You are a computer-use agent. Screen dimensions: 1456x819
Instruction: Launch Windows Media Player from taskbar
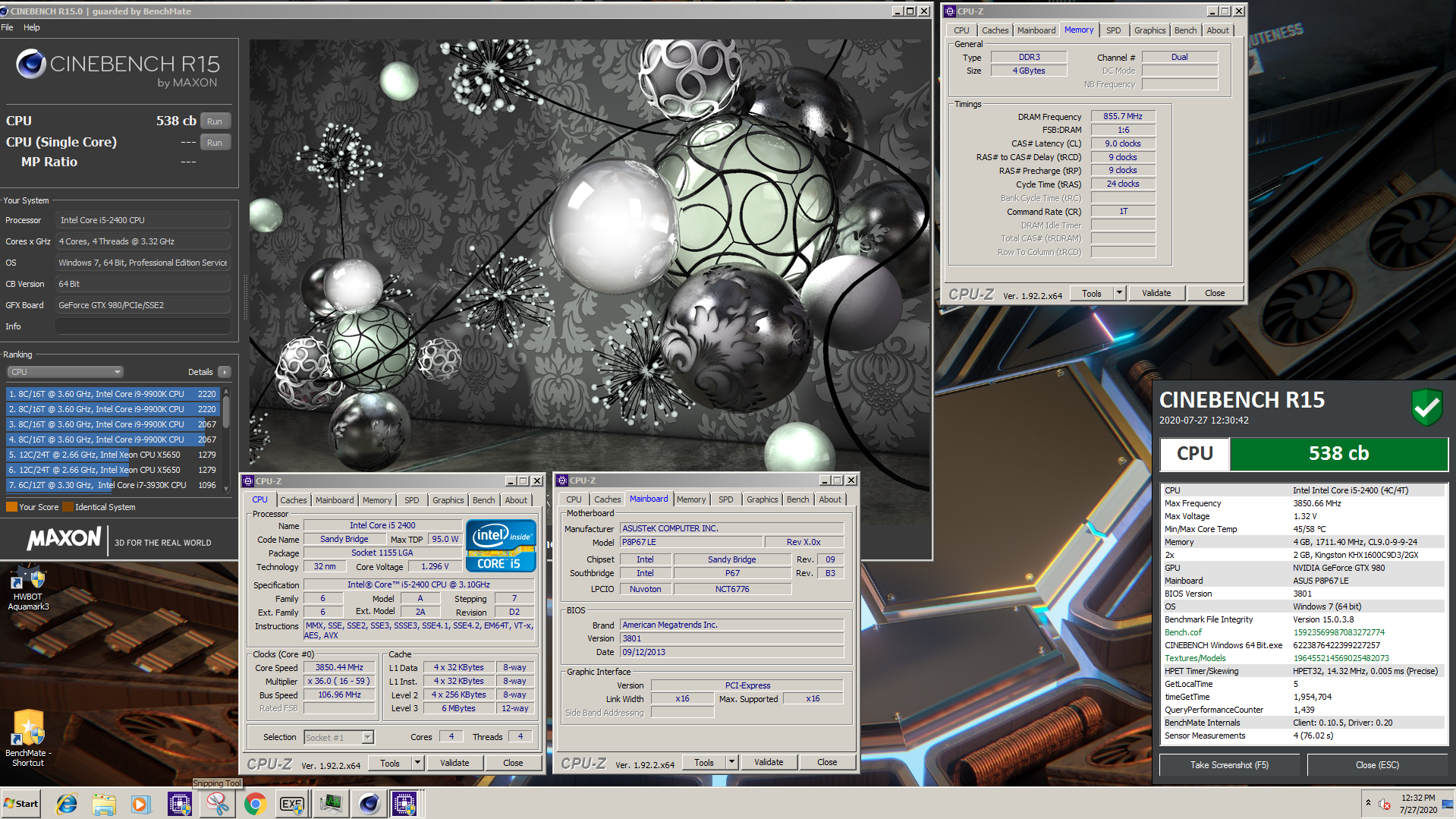coord(141,803)
